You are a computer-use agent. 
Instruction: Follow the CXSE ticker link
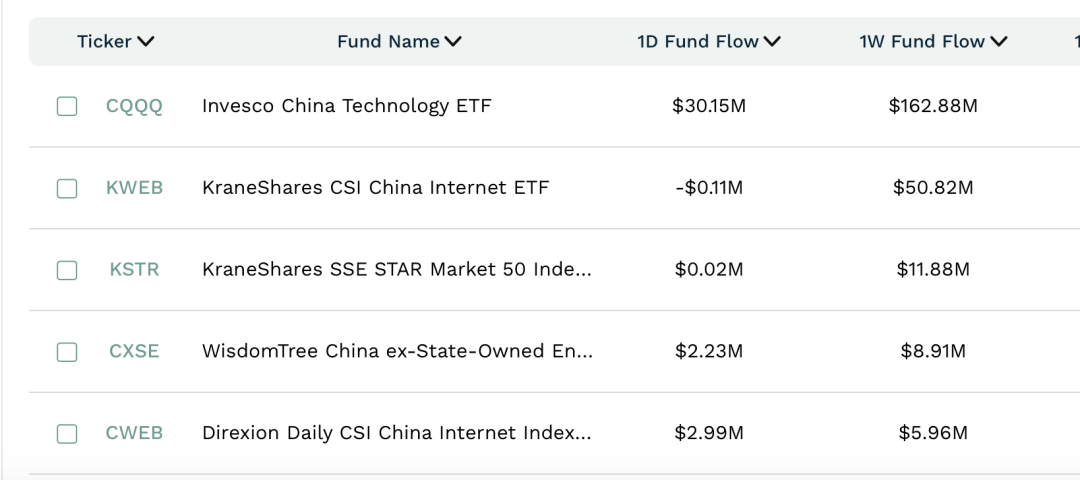click(x=134, y=352)
